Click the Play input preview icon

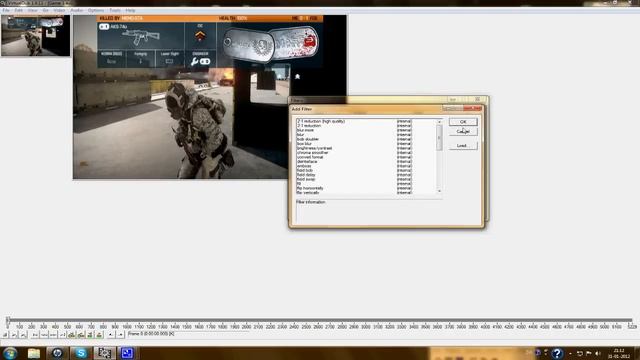[14, 335]
